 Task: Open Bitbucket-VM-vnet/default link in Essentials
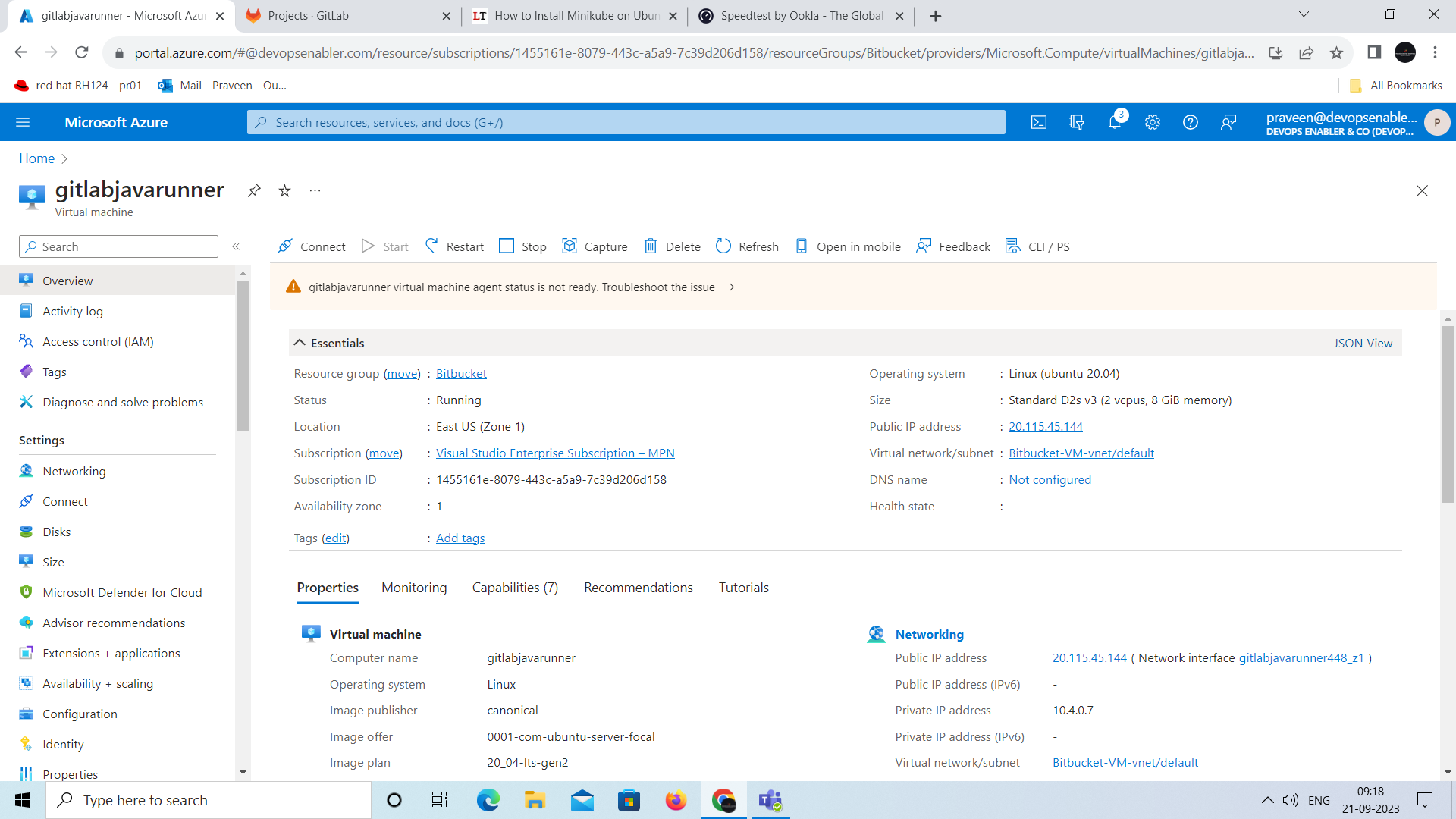pyautogui.click(x=1081, y=453)
